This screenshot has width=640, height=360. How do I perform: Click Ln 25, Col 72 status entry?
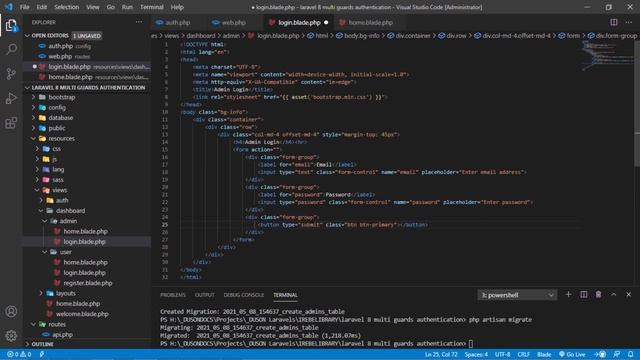pos(441,354)
